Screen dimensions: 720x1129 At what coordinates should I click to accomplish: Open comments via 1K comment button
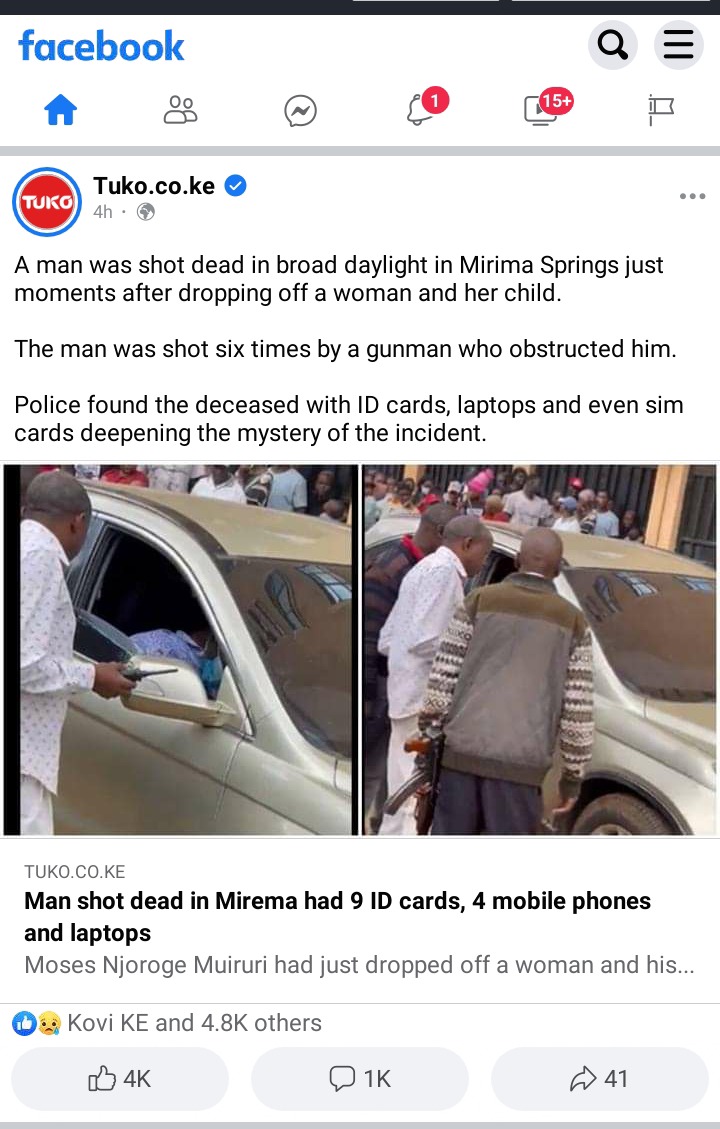click(x=360, y=1079)
